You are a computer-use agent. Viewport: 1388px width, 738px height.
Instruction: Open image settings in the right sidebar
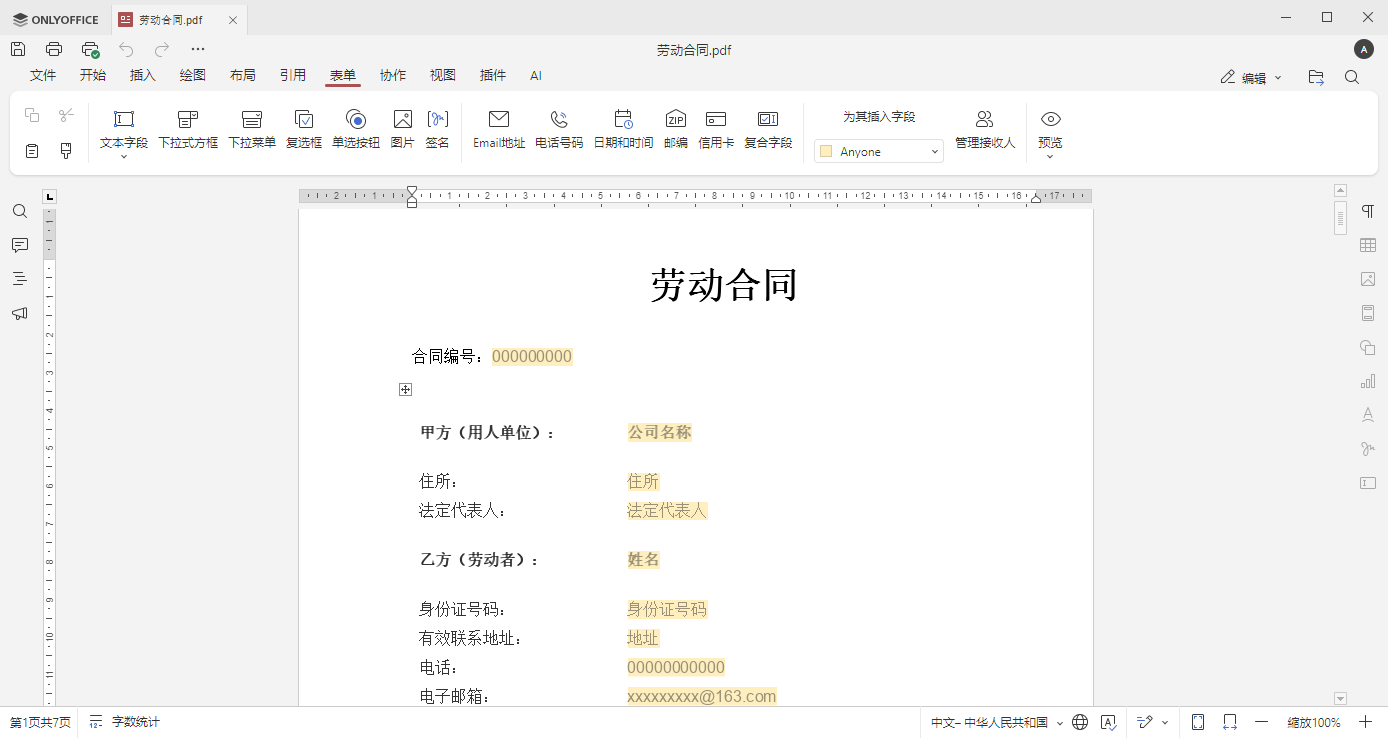point(1367,279)
